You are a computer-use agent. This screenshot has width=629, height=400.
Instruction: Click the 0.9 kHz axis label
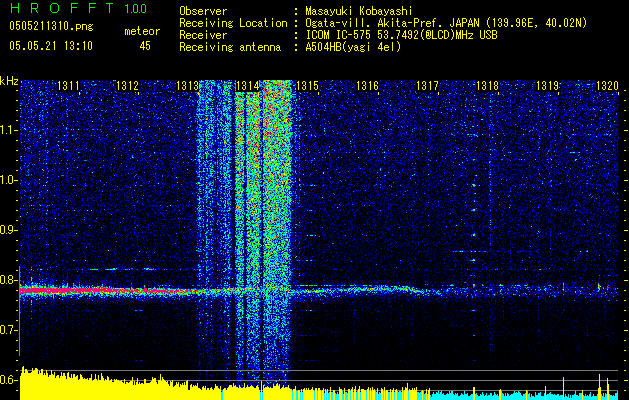(8, 230)
